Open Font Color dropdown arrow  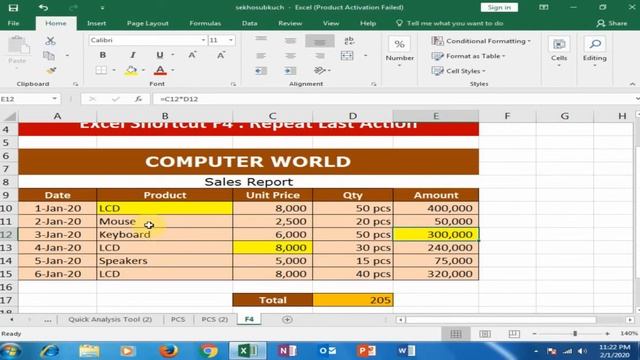173,70
